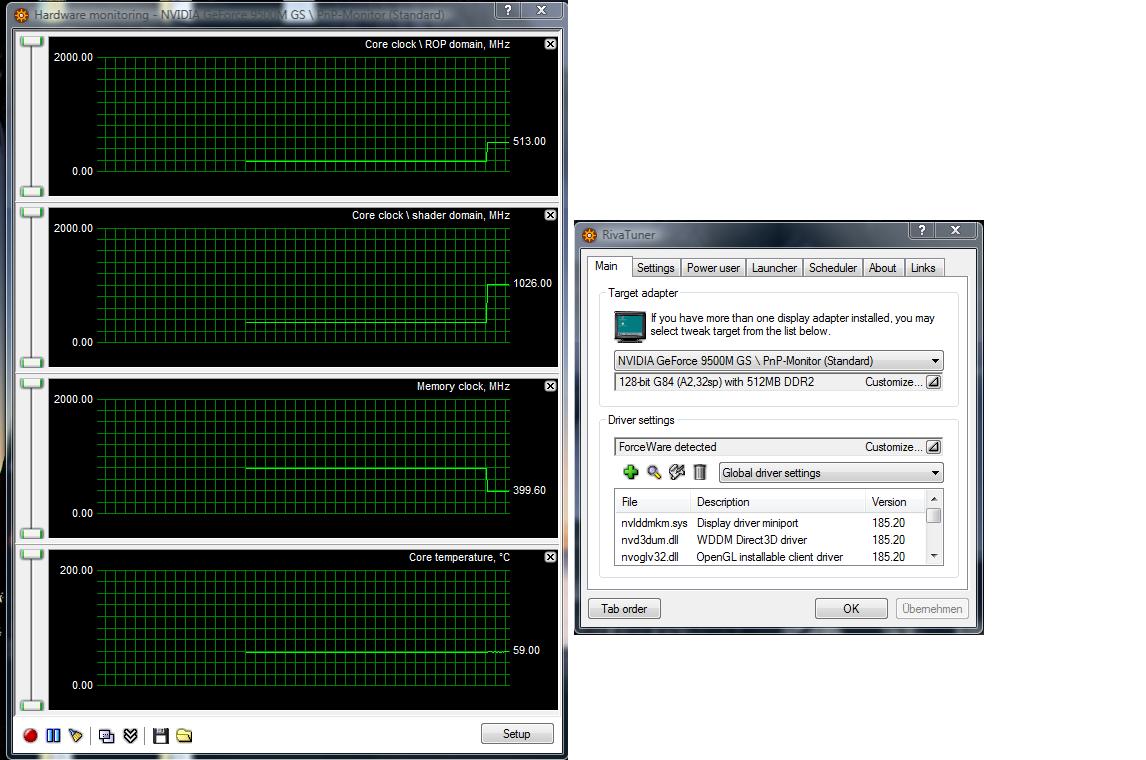Click scroll down arrow in driver file list

(x=933, y=557)
